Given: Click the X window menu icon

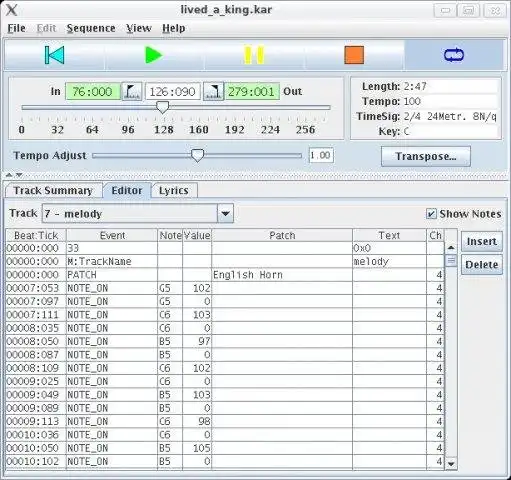Looking at the screenshot, I should [x=12, y=10].
